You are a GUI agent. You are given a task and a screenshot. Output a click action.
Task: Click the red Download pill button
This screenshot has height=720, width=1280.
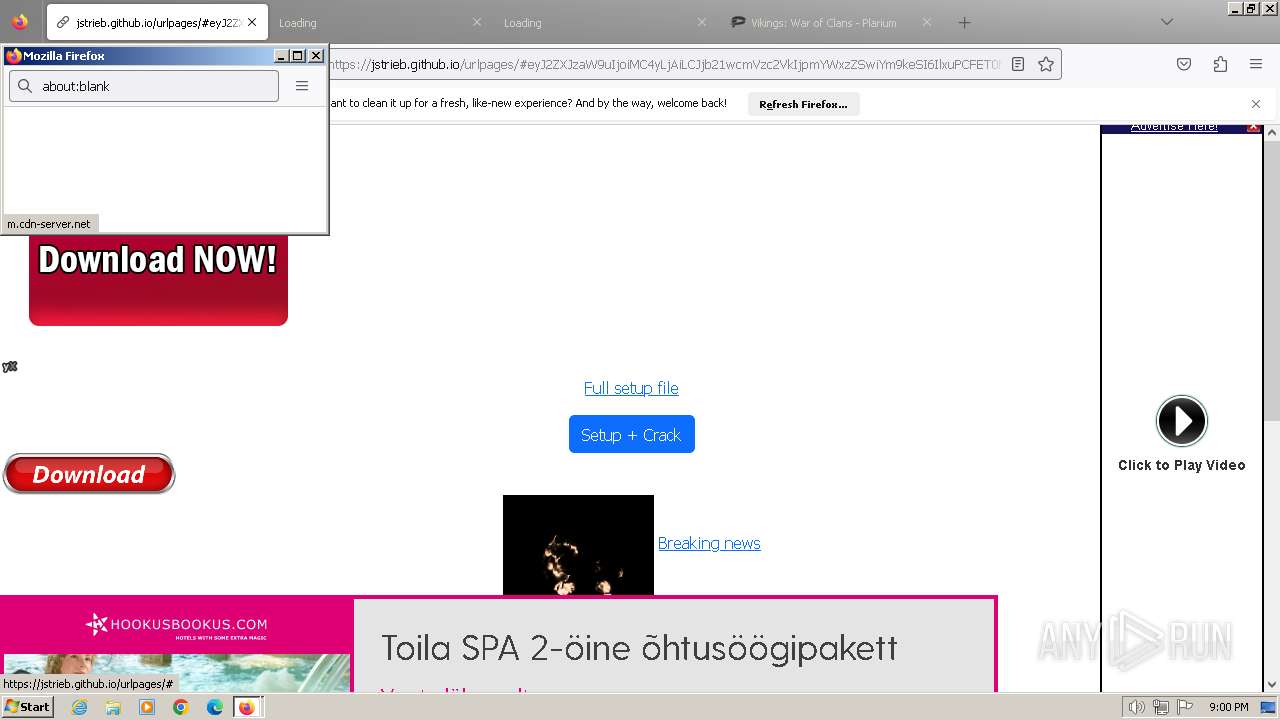[89, 474]
